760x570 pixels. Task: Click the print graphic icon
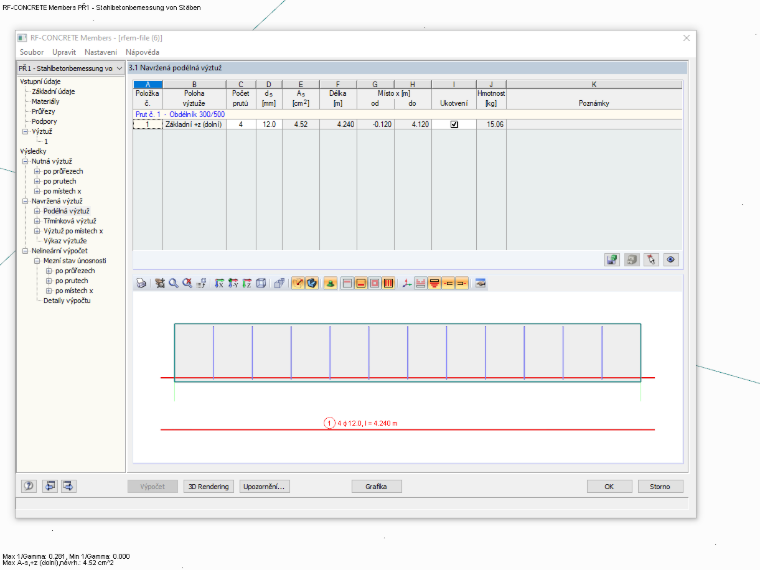coord(141,284)
